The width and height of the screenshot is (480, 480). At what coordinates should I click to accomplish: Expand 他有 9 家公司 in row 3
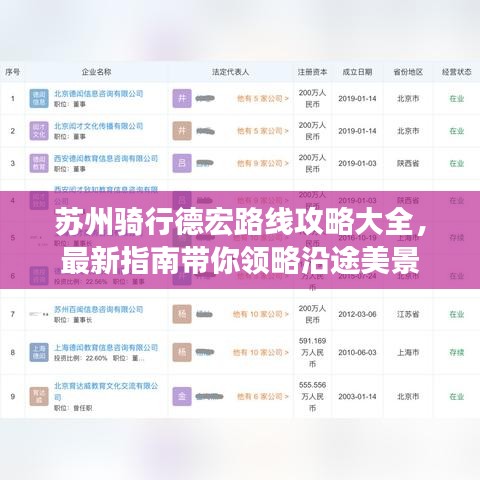coord(263,163)
